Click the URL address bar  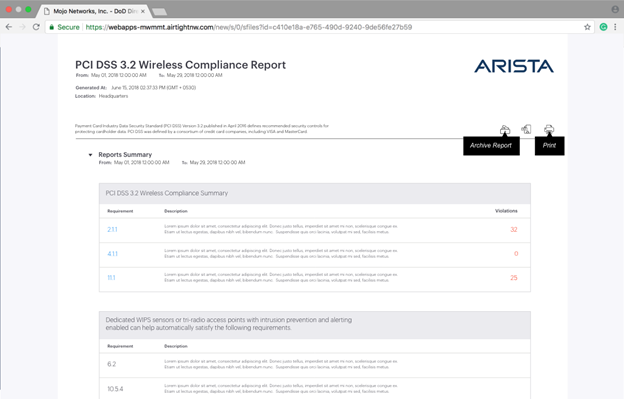tap(319, 27)
